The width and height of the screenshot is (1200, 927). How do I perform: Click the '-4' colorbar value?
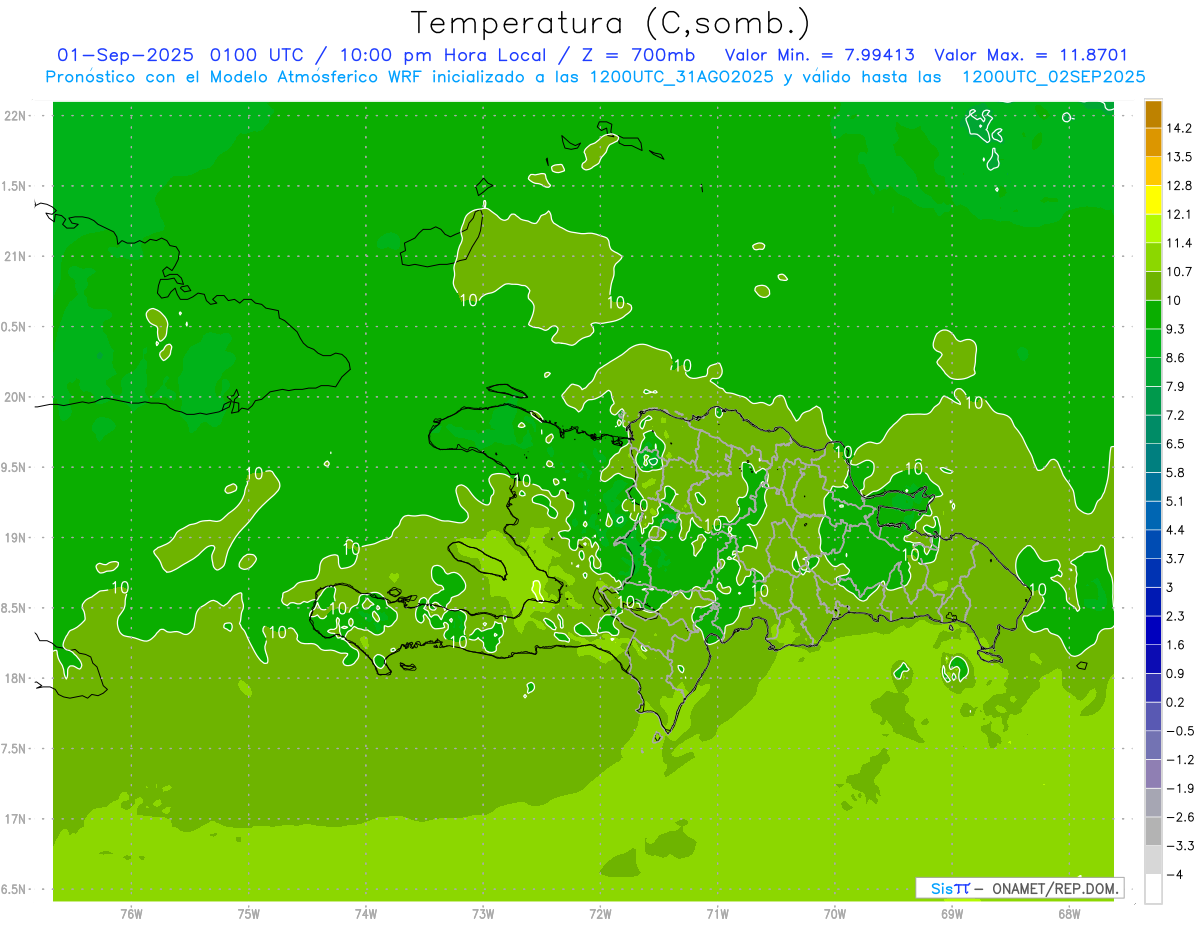point(1175,874)
